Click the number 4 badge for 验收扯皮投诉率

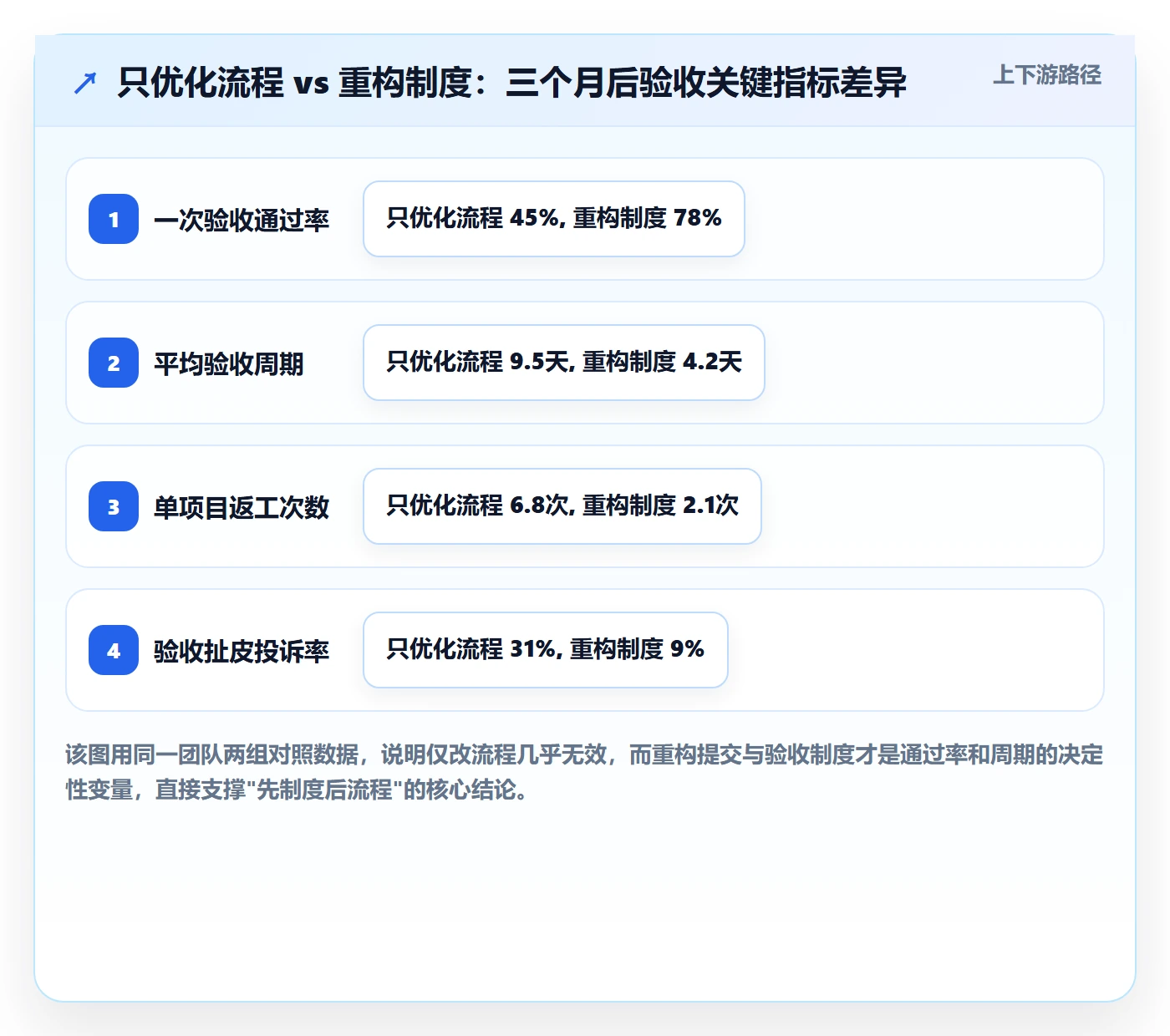[x=114, y=650]
